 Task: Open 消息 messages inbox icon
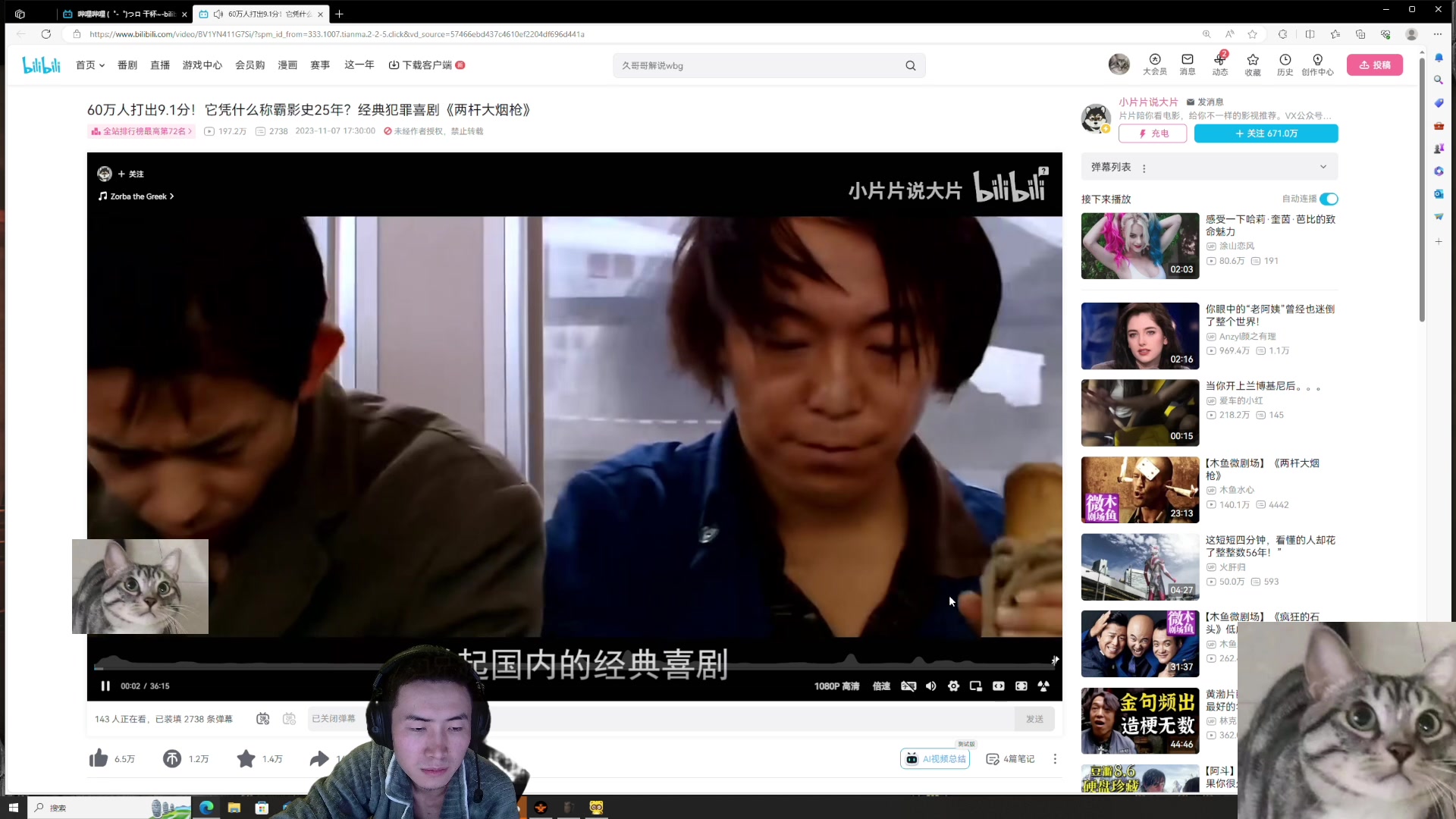point(1187,64)
